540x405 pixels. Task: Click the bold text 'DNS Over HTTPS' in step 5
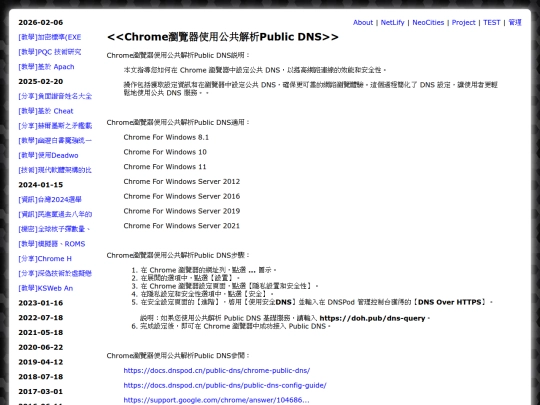tap(450, 302)
